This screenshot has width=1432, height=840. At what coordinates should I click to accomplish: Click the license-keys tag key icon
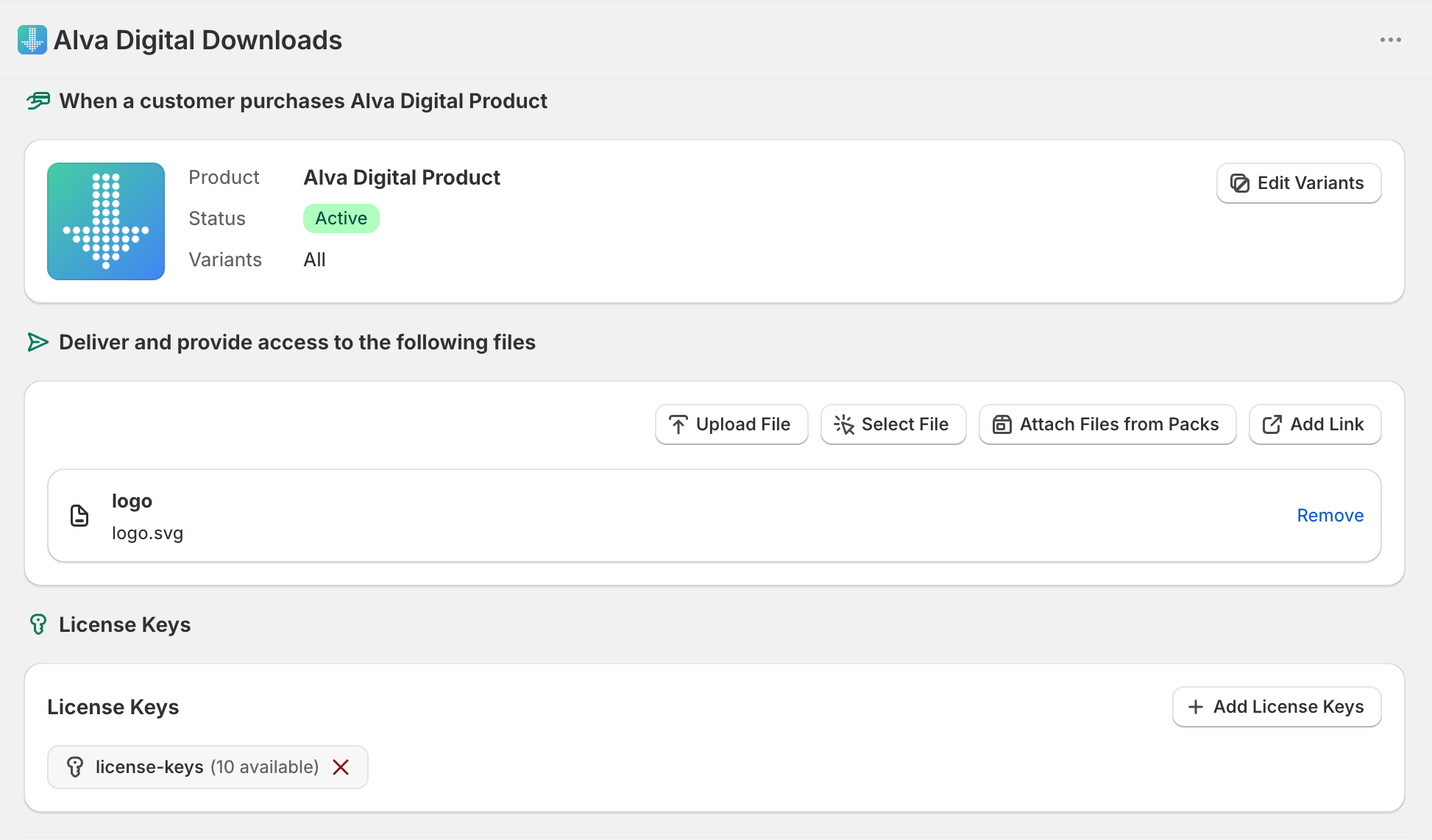coord(75,767)
